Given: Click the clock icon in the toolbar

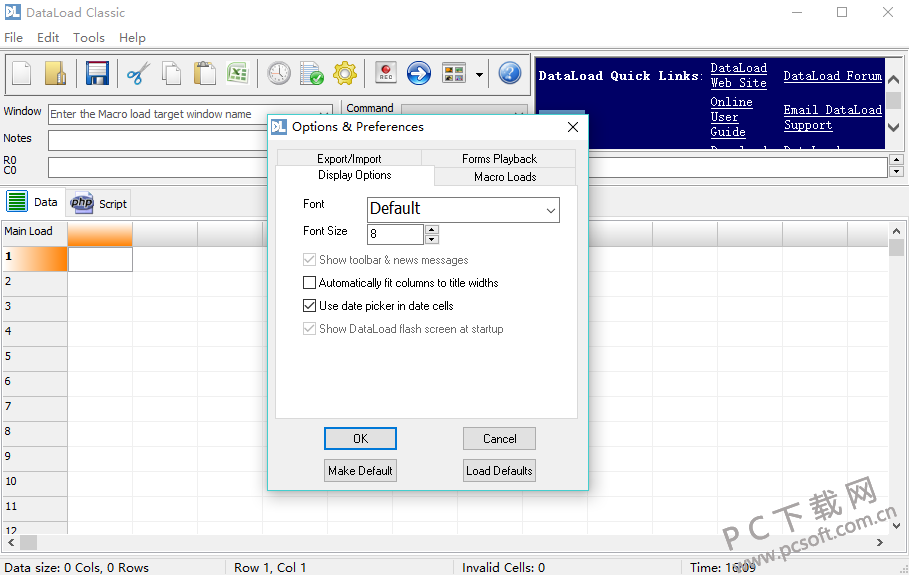Looking at the screenshot, I should tap(279, 73).
